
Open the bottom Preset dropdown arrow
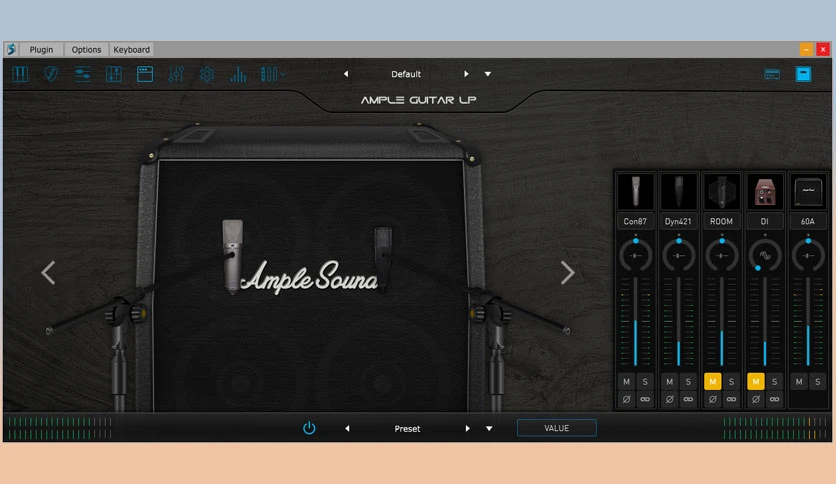[489, 429]
